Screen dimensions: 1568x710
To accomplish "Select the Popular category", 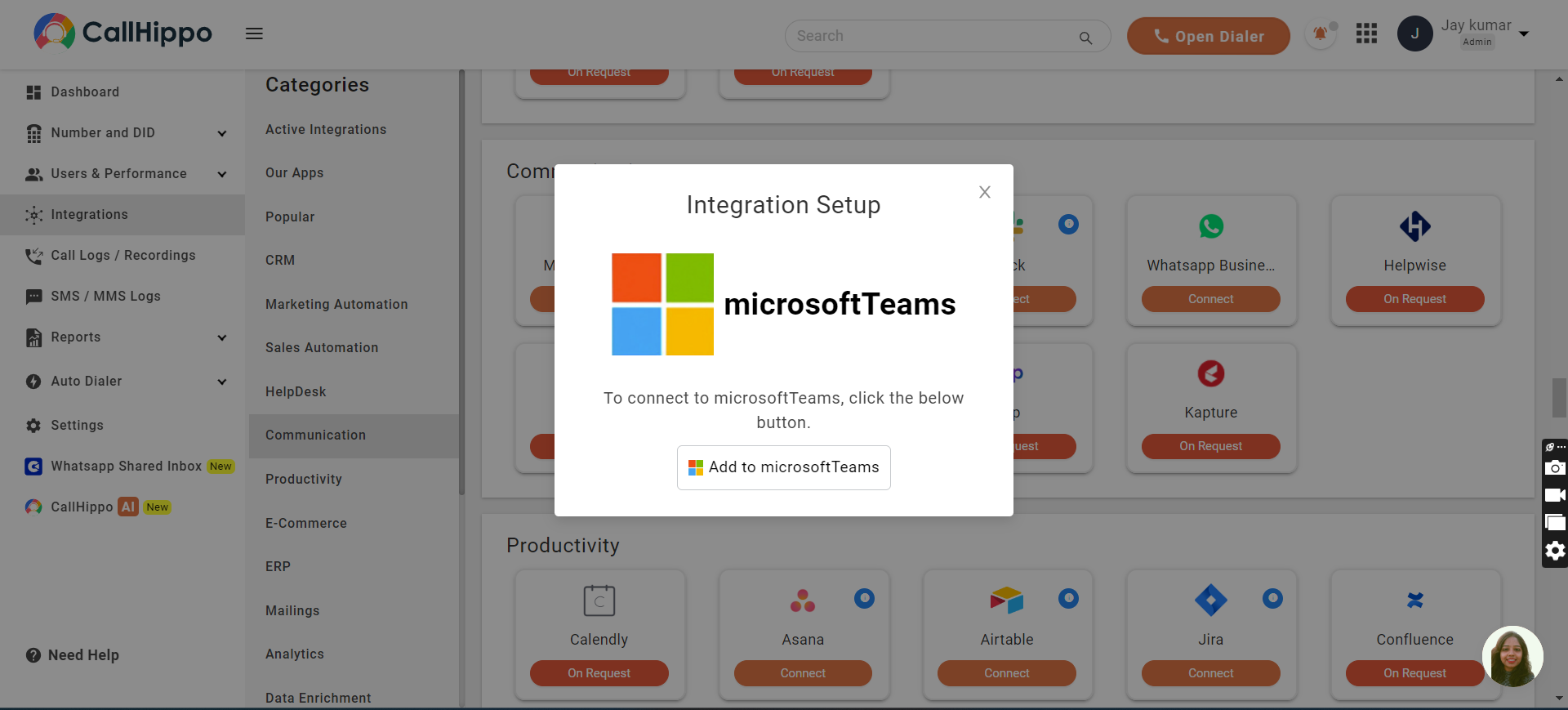I will 290,217.
